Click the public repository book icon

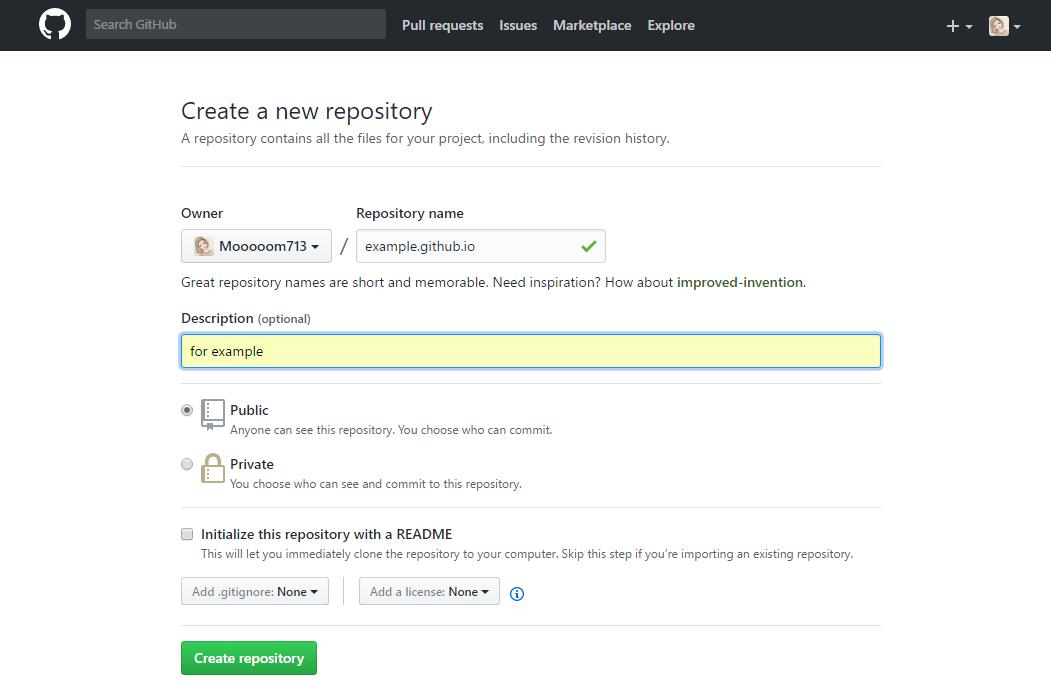(212, 414)
